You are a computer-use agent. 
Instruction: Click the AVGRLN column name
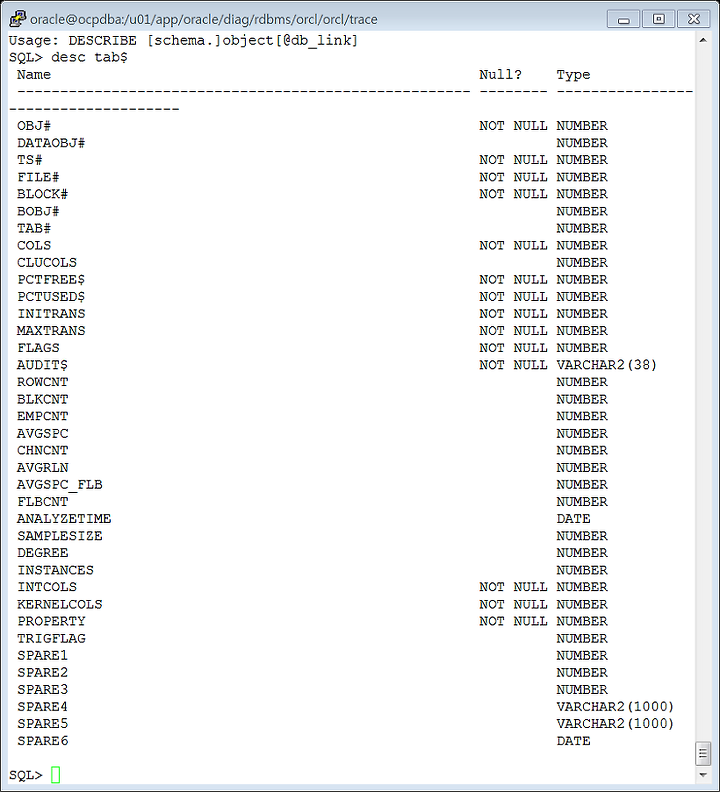pos(42,468)
